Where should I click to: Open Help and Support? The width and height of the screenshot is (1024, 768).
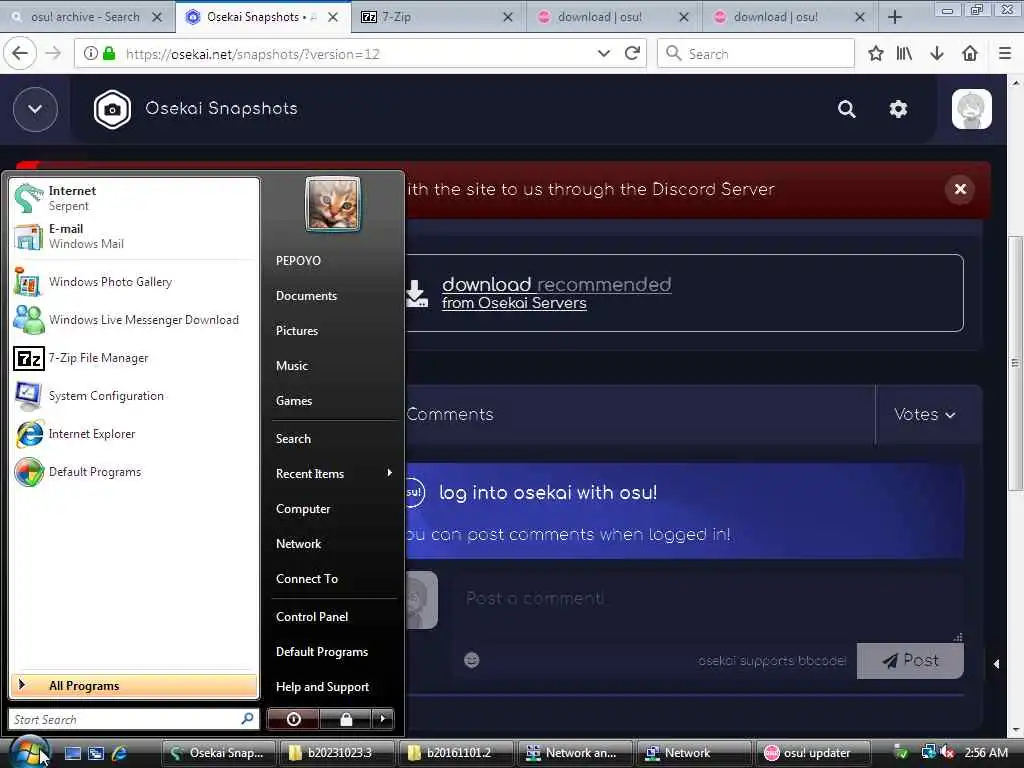333,687
